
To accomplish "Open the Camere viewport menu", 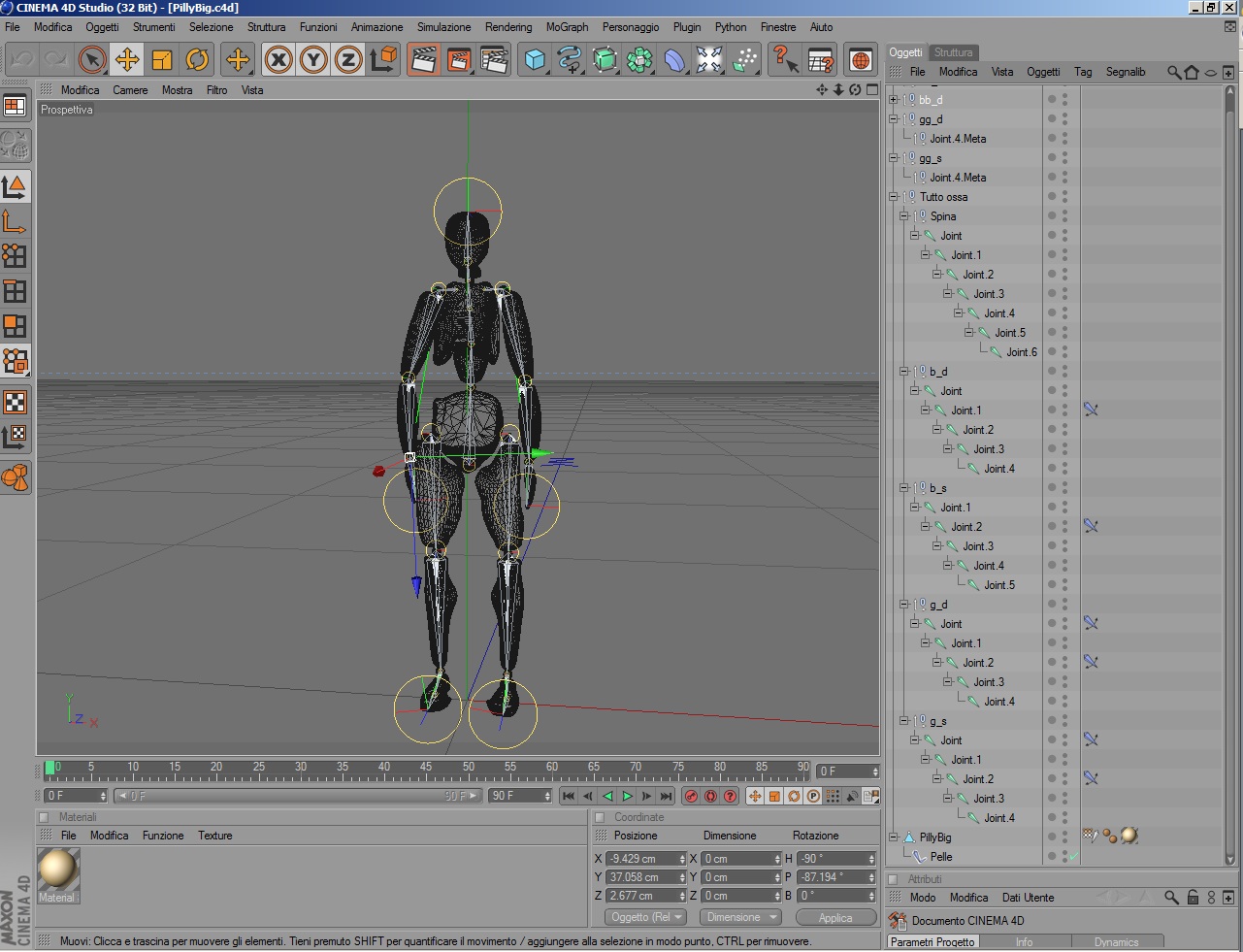I will coord(130,90).
